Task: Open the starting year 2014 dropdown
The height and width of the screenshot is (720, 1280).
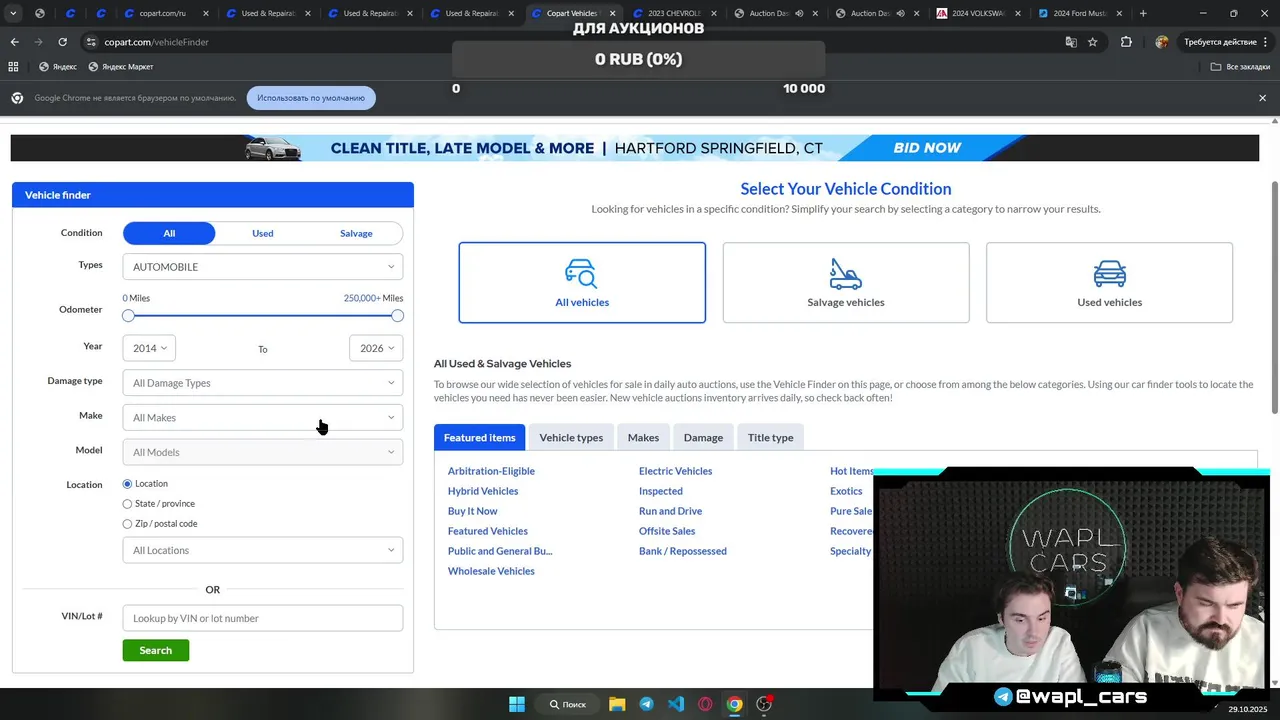Action: [x=149, y=348]
